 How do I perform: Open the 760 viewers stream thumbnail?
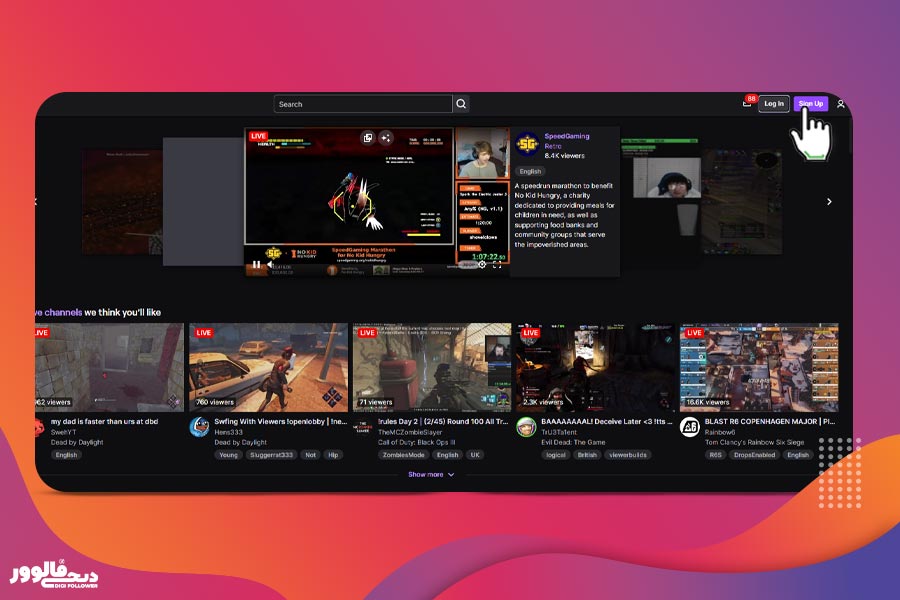tap(269, 367)
